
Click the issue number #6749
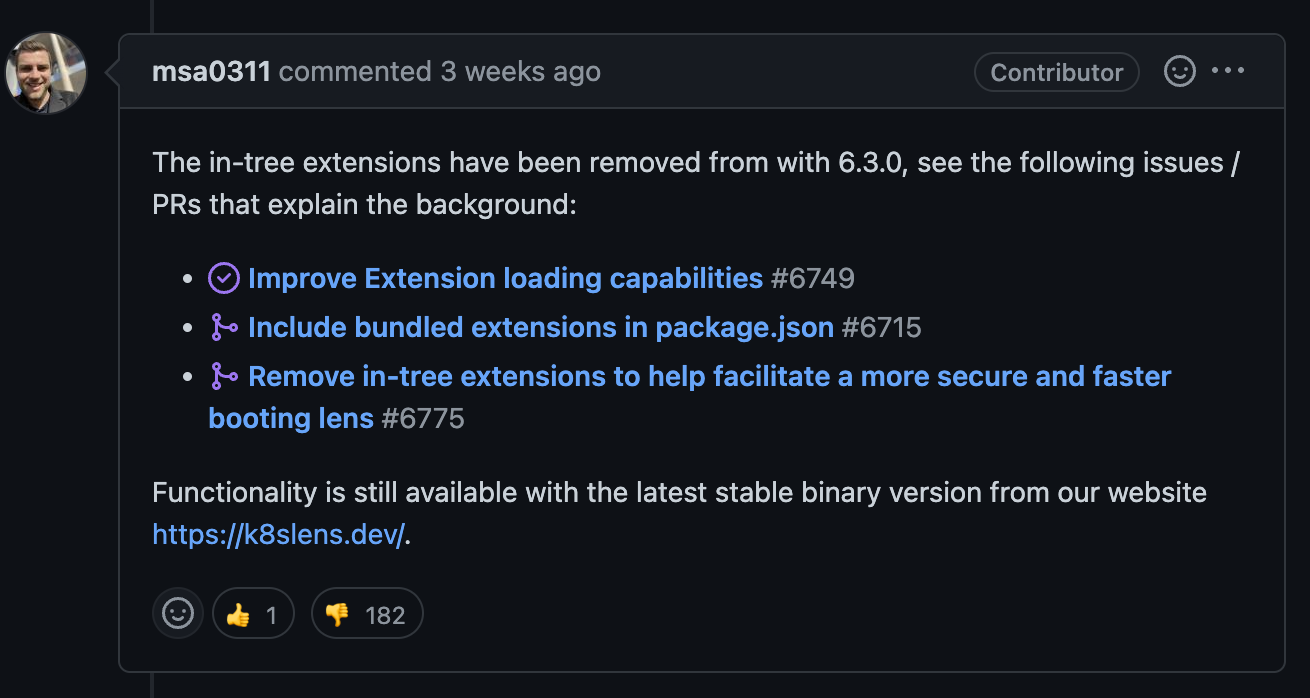click(x=813, y=278)
